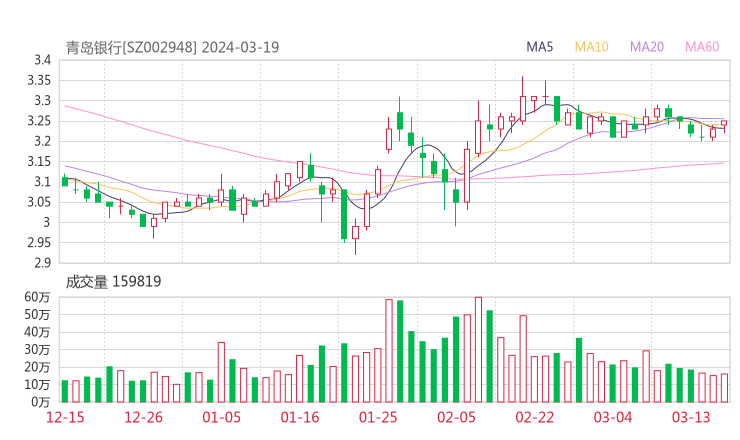The image size is (740, 440).
Task: Click the 03-04 date axis label
Action: (613, 417)
